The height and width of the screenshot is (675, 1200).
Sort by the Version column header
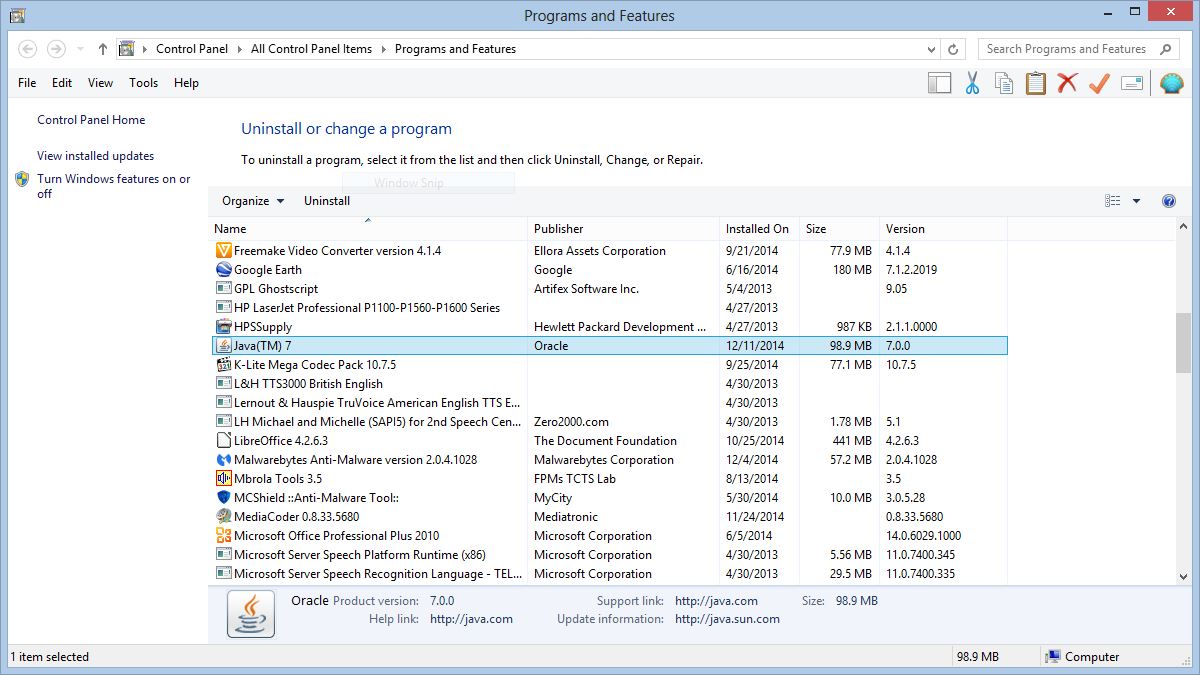943,229
